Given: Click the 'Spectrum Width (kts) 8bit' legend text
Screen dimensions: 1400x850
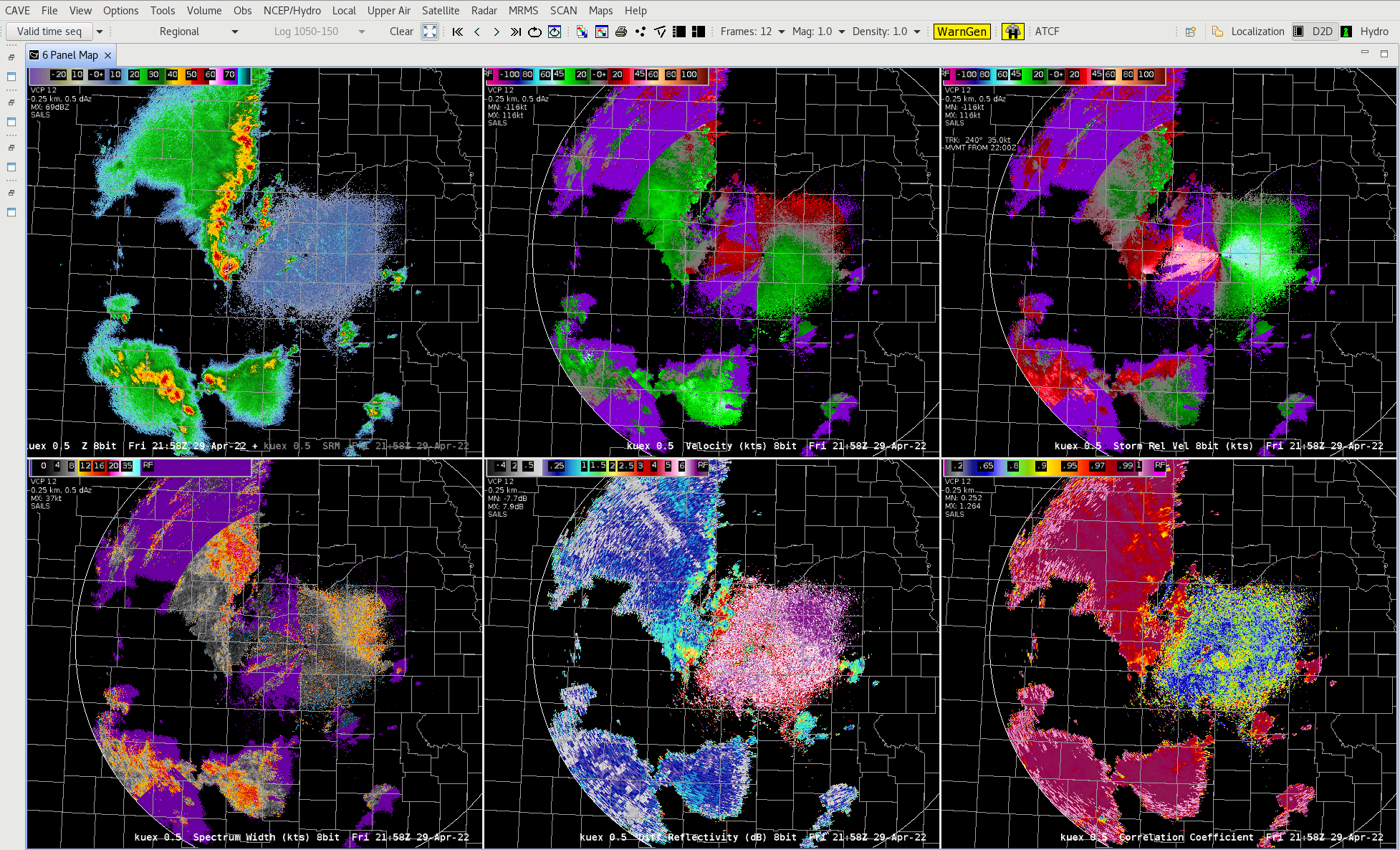Looking at the screenshot, I should coord(267,837).
